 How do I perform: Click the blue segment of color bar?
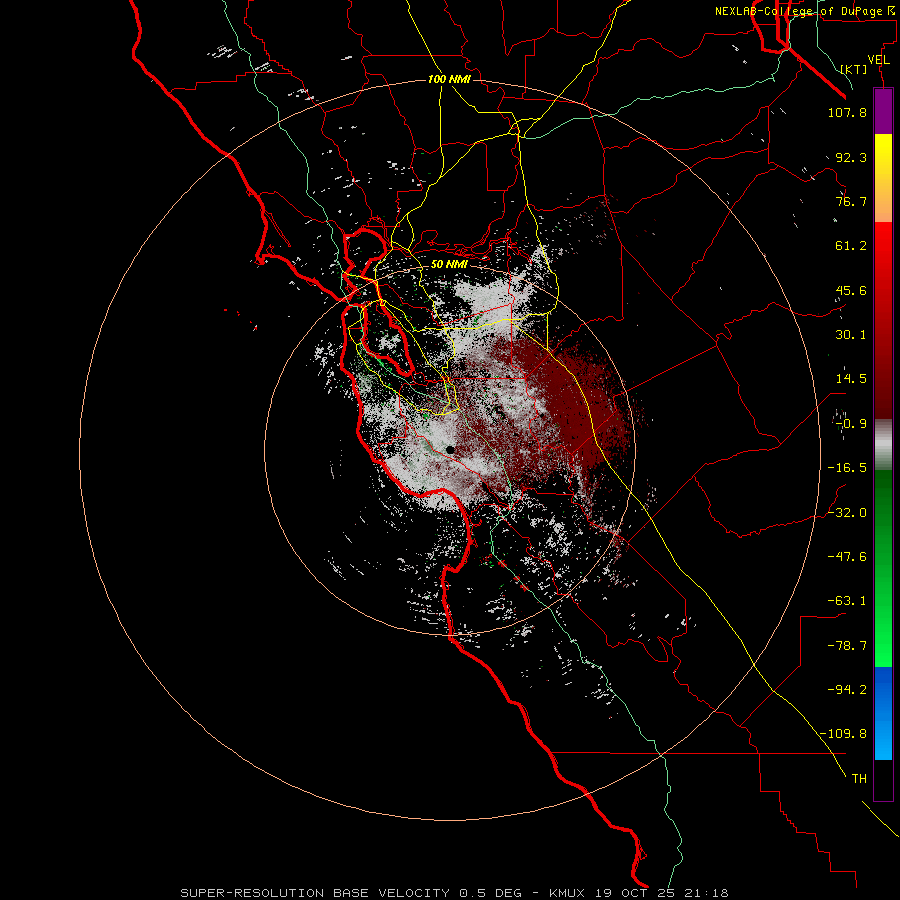(883, 713)
